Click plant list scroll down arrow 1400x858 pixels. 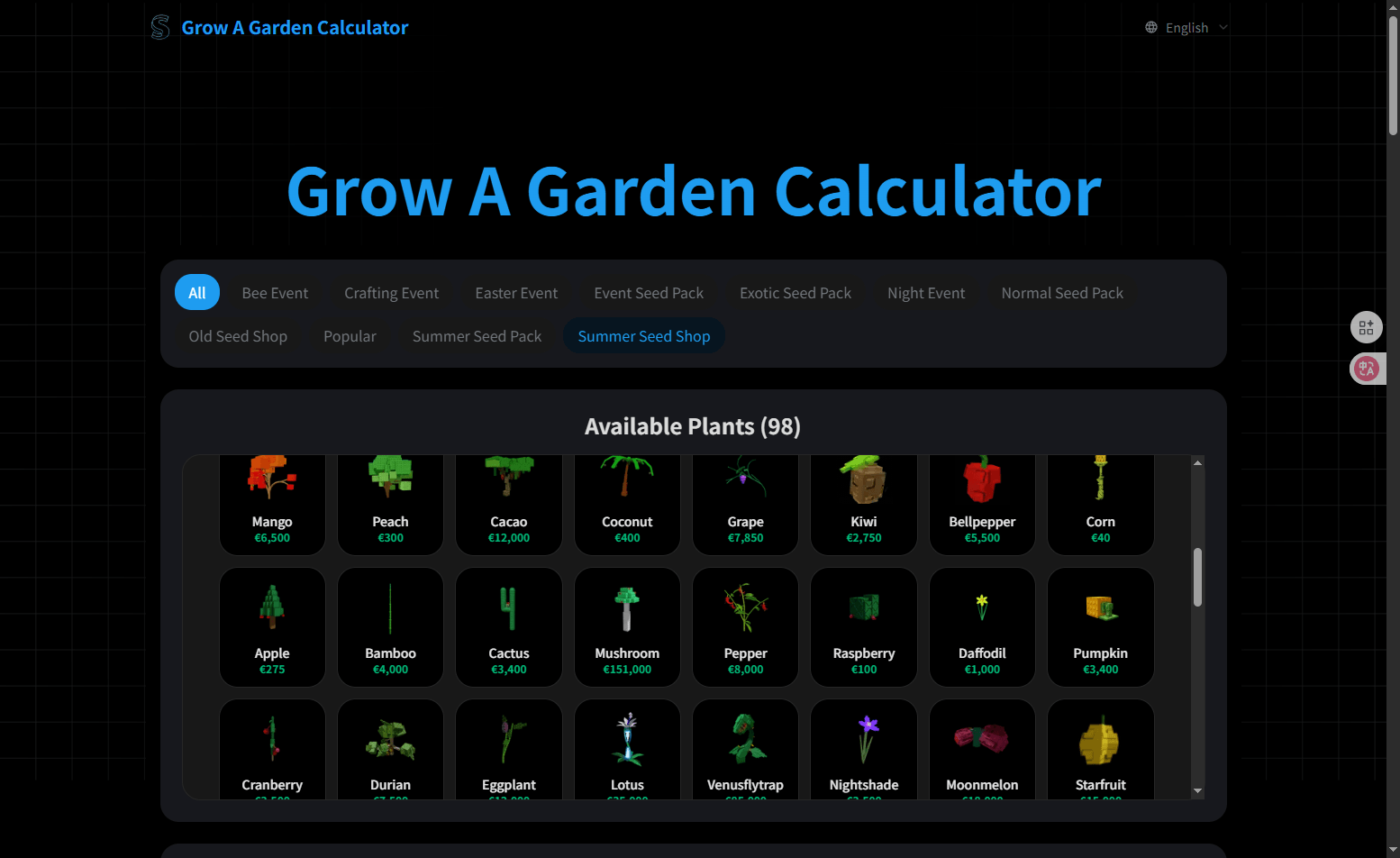pyautogui.click(x=1197, y=790)
